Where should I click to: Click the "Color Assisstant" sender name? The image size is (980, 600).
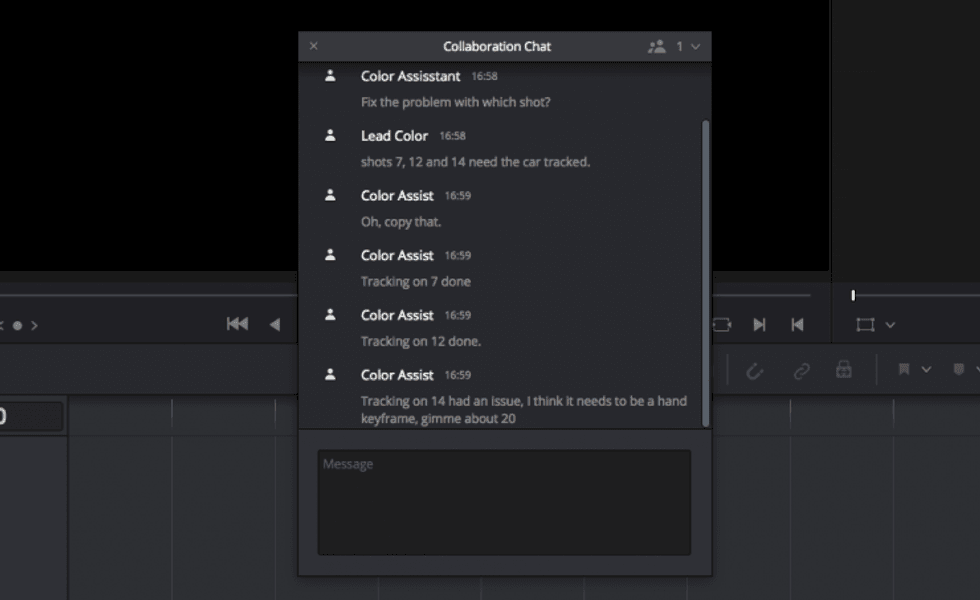(x=411, y=76)
